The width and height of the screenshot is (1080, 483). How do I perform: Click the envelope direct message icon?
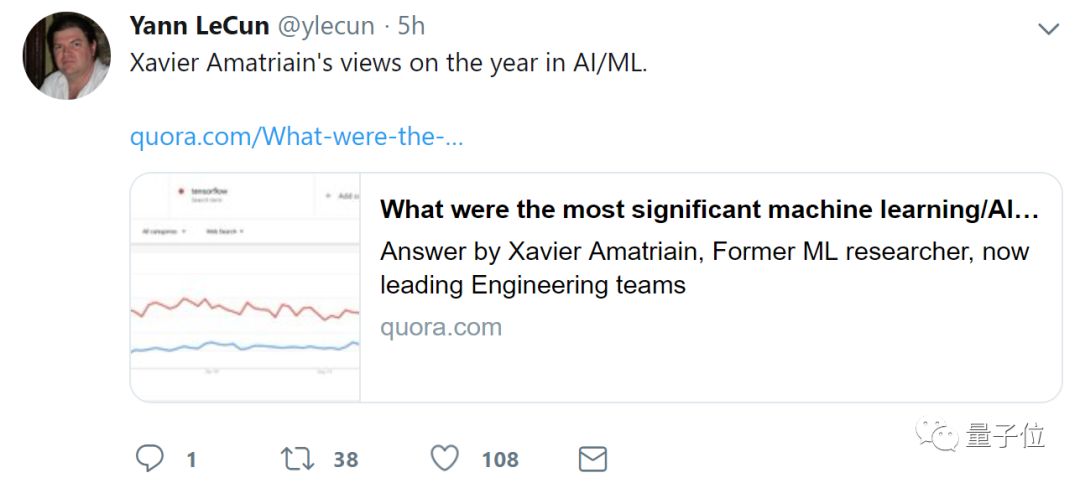(x=593, y=459)
